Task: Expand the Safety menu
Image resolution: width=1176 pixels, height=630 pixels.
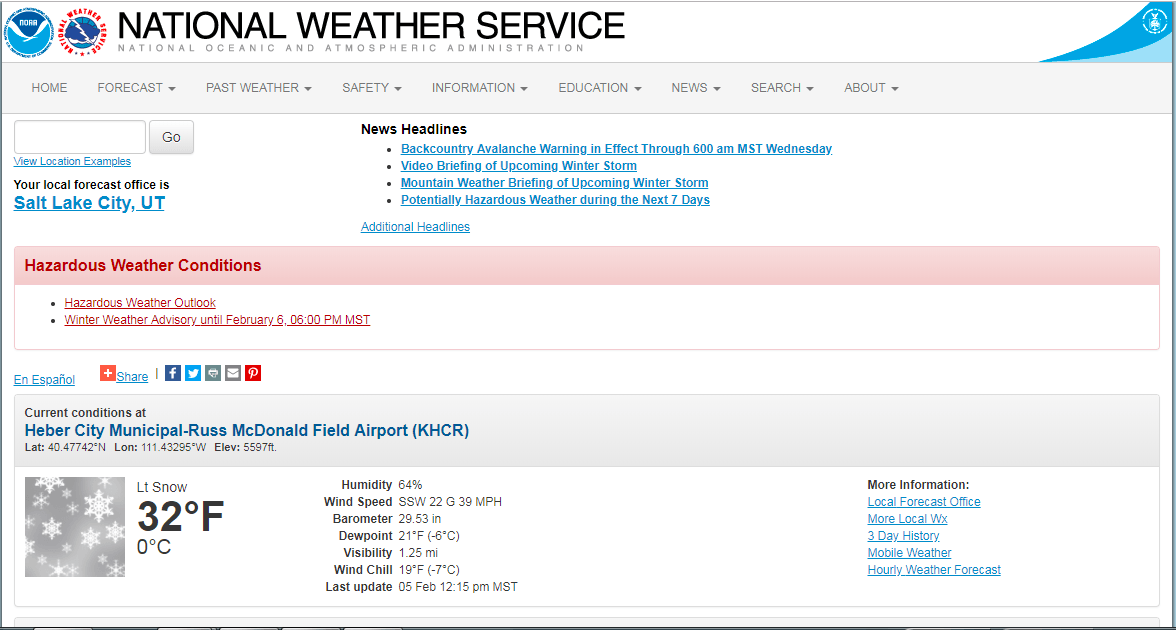Action: coord(371,88)
